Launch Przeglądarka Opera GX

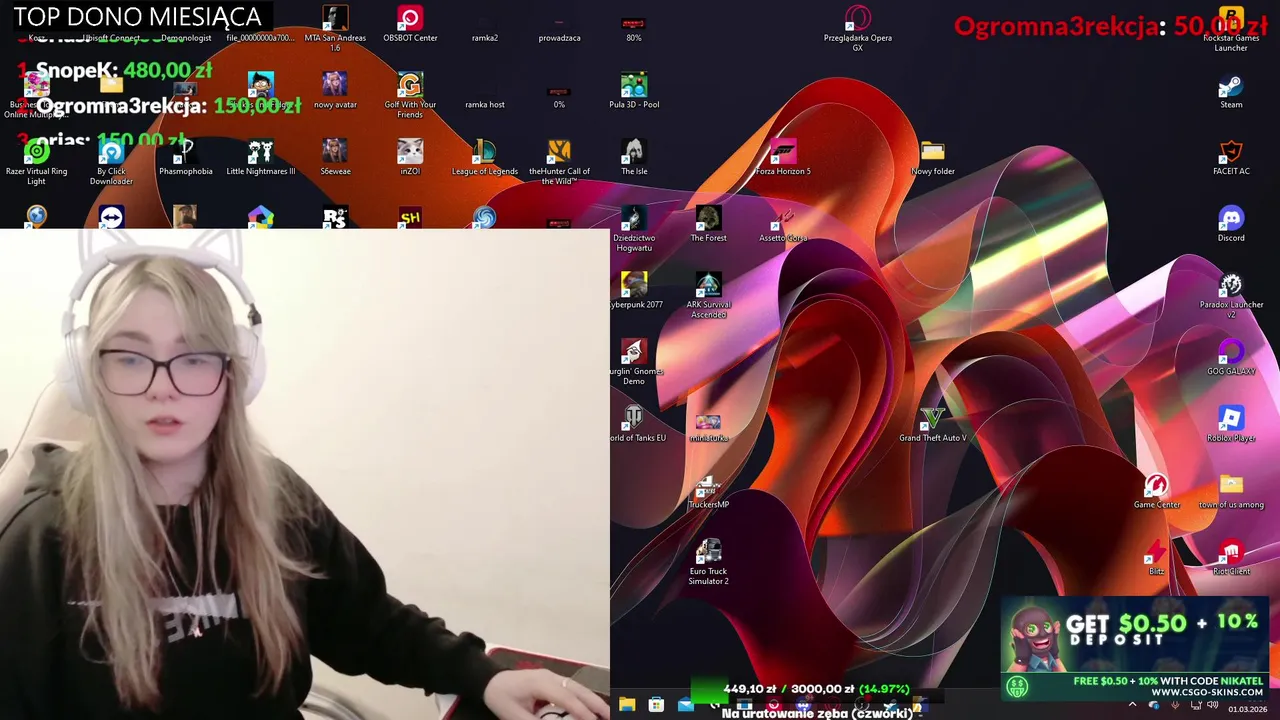coord(858,28)
